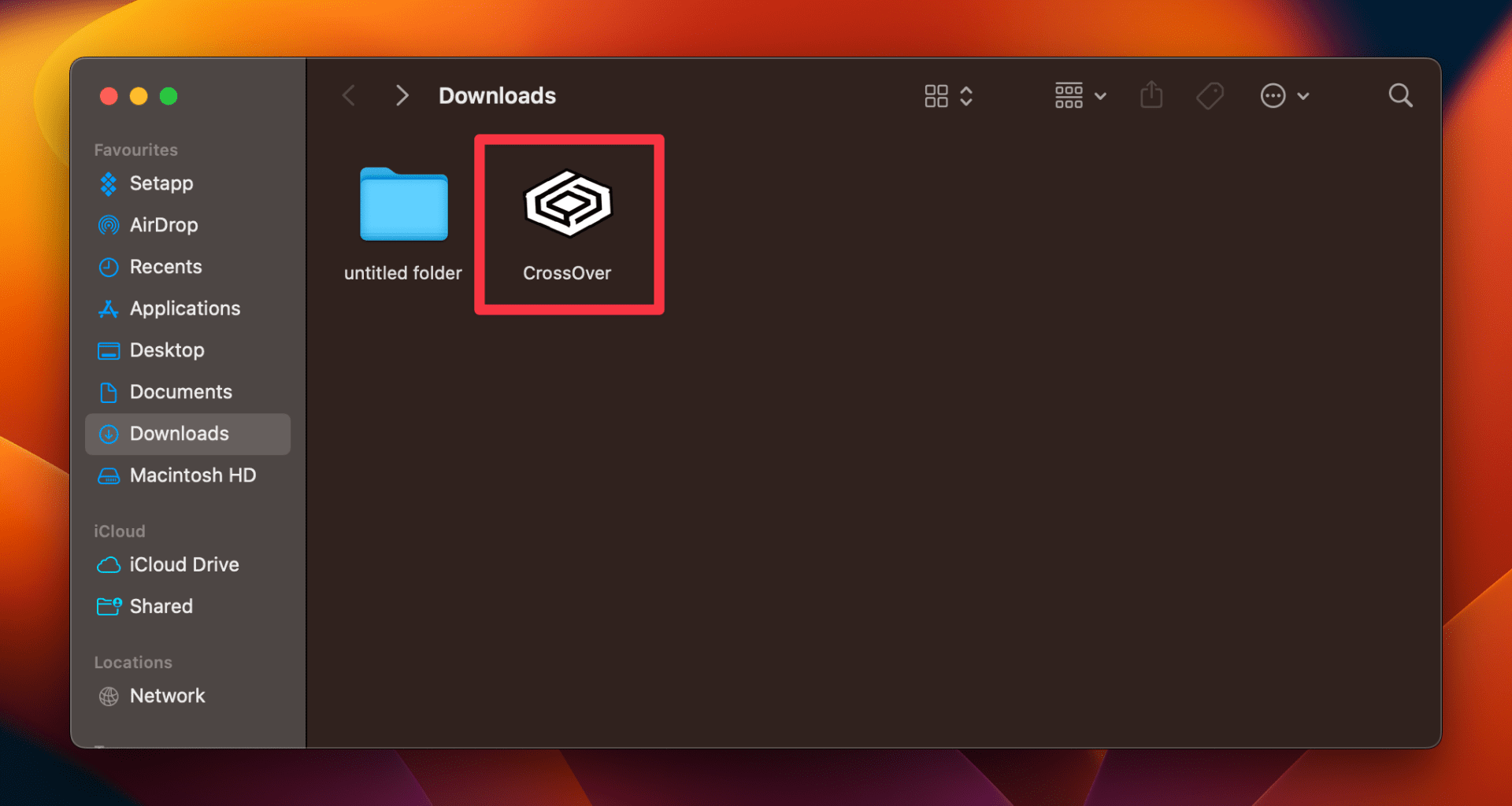Navigate back using the back arrow
1512x806 pixels.
pos(349,95)
